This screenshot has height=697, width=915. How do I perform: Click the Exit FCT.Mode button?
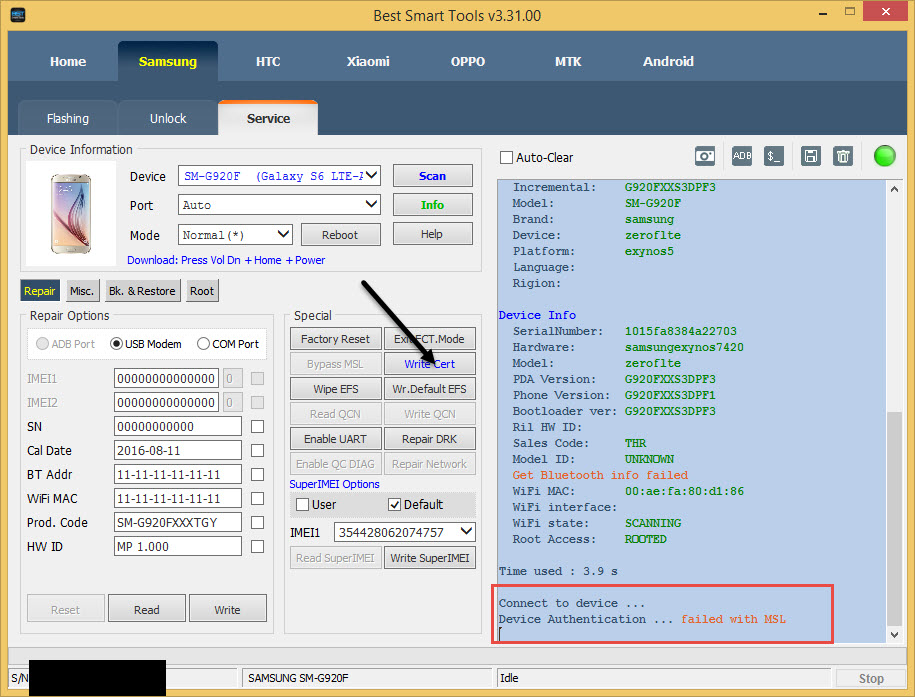[429, 339]
